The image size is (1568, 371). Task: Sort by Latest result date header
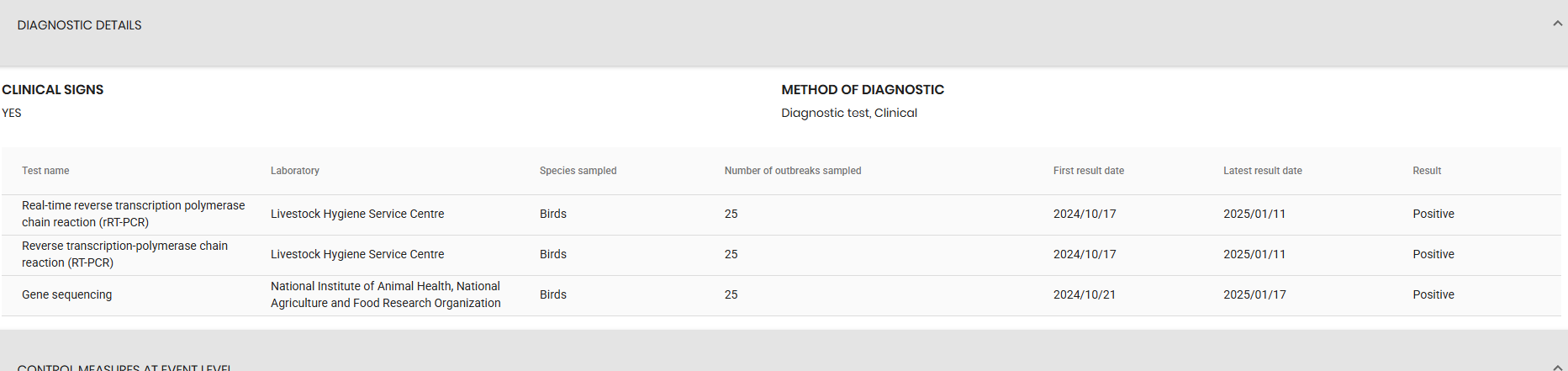click(x=1263, y=171)
